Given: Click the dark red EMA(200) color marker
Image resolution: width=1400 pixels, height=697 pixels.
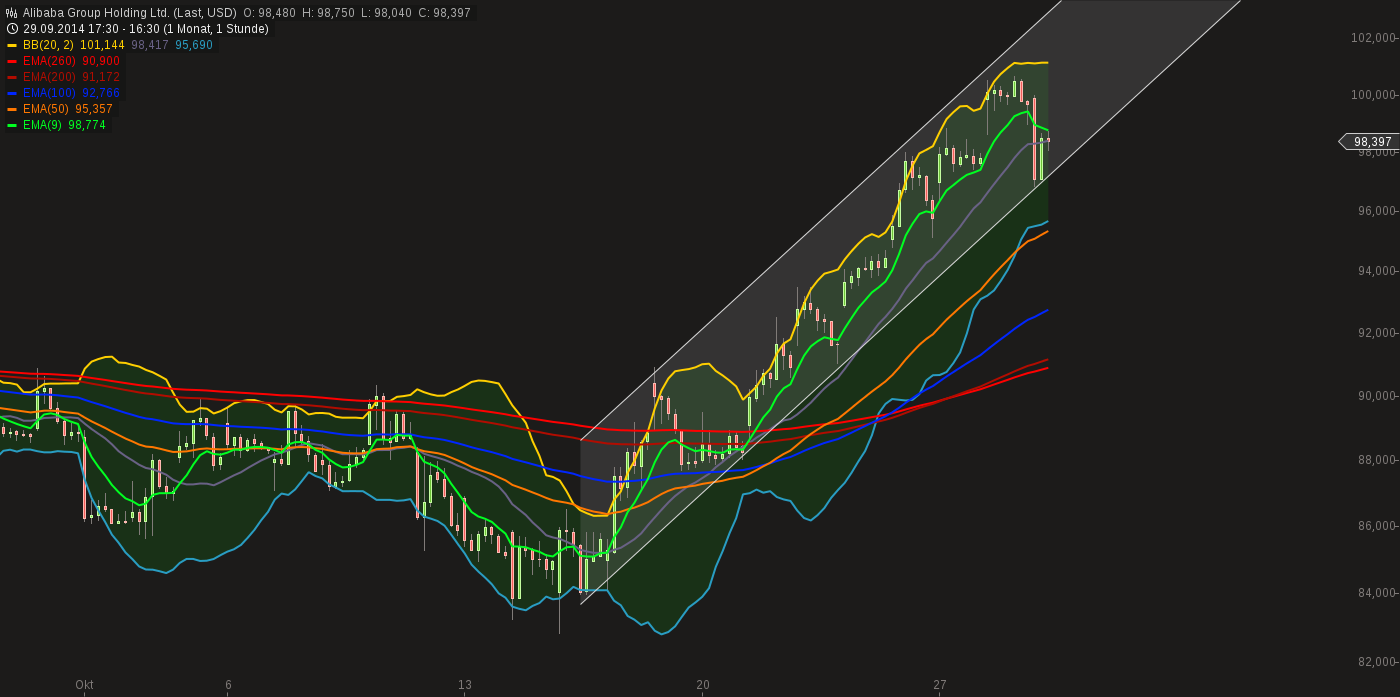Looking at the screenshot, I should click(12, 77).
